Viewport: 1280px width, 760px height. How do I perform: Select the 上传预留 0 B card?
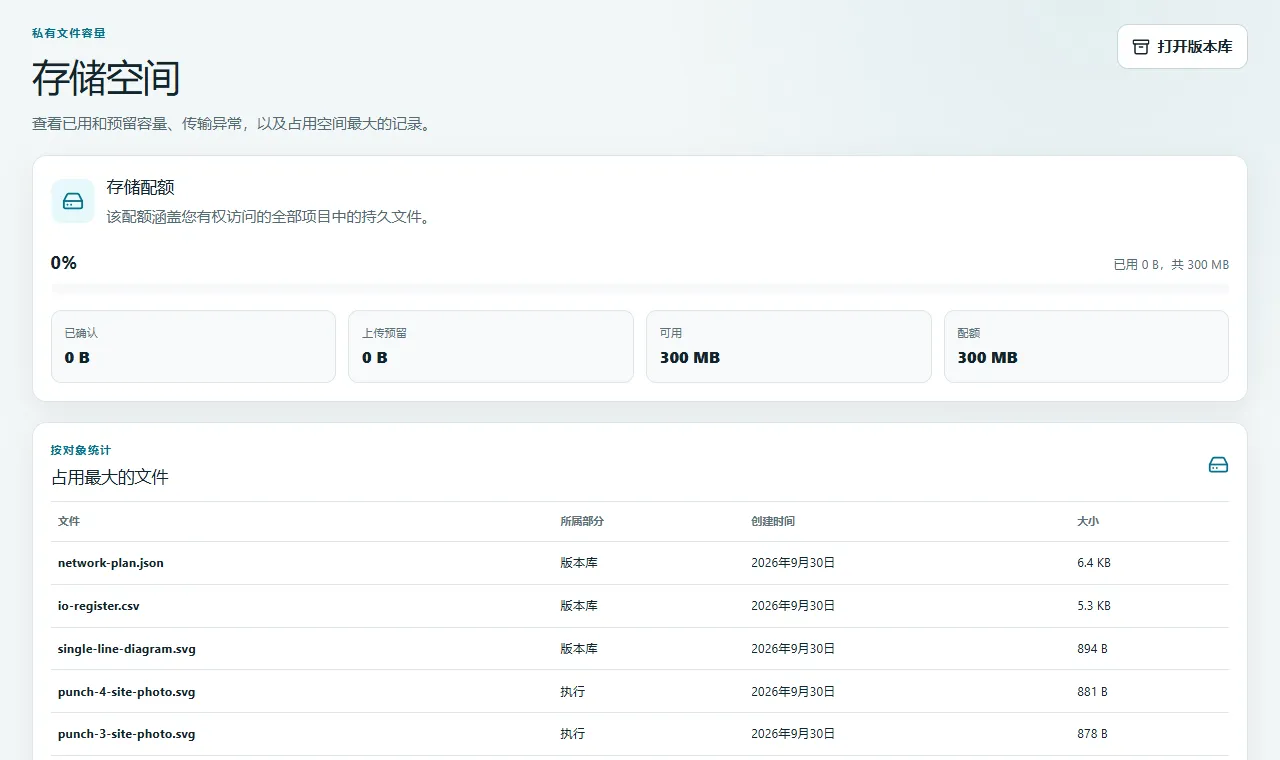491,346
